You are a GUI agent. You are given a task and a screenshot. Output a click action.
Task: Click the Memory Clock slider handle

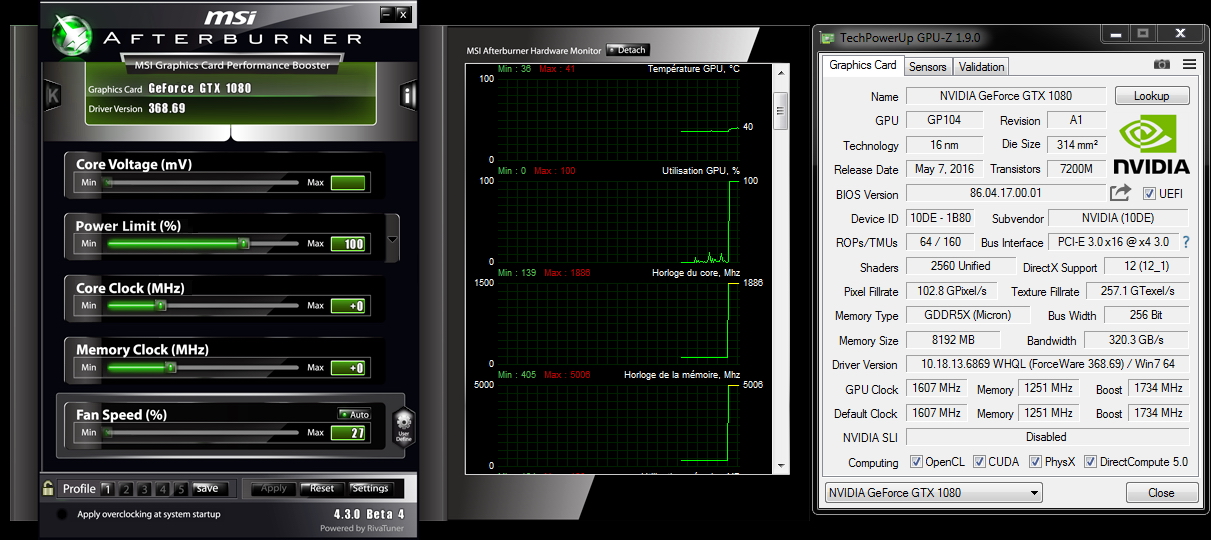[171, 367]
